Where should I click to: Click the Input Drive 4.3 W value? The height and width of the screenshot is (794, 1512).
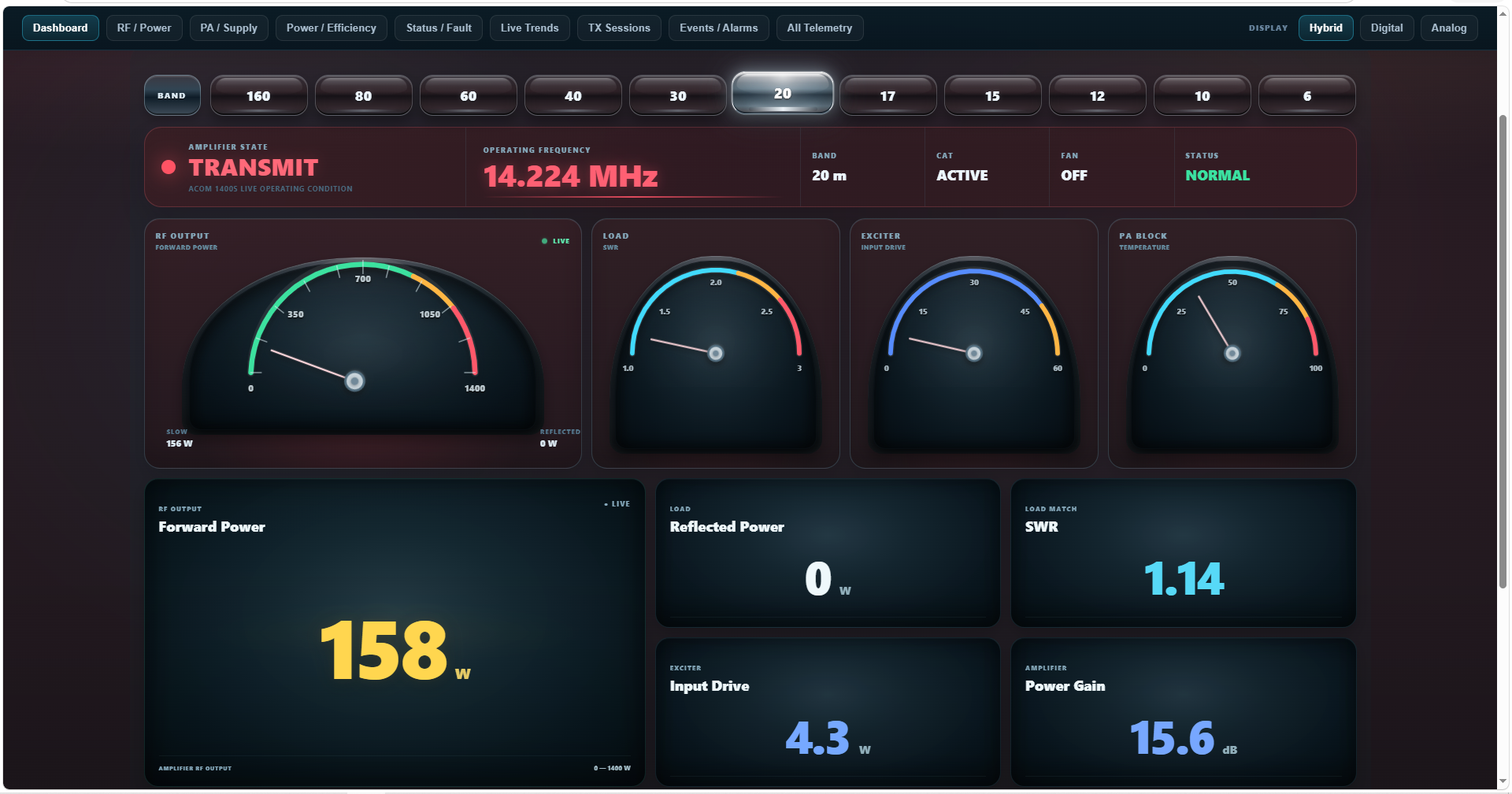pyautogui.click(x=827, y=738)
